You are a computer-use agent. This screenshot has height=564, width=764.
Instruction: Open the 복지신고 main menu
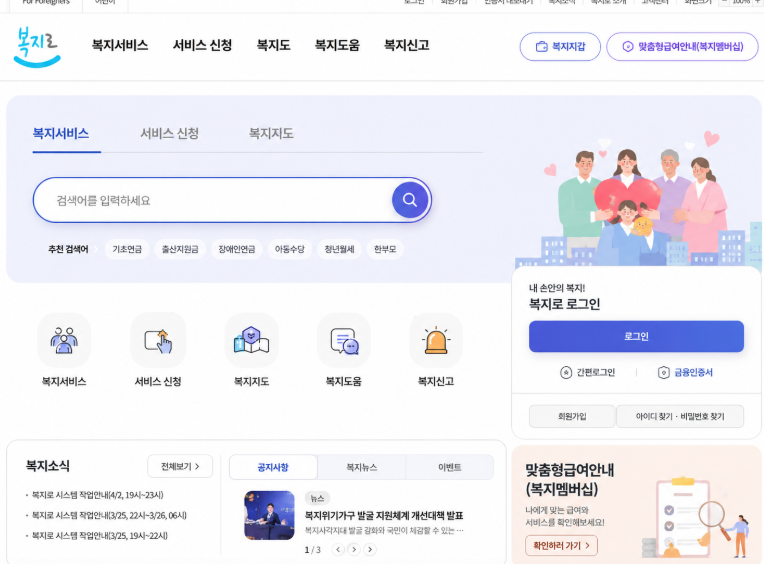406,45
